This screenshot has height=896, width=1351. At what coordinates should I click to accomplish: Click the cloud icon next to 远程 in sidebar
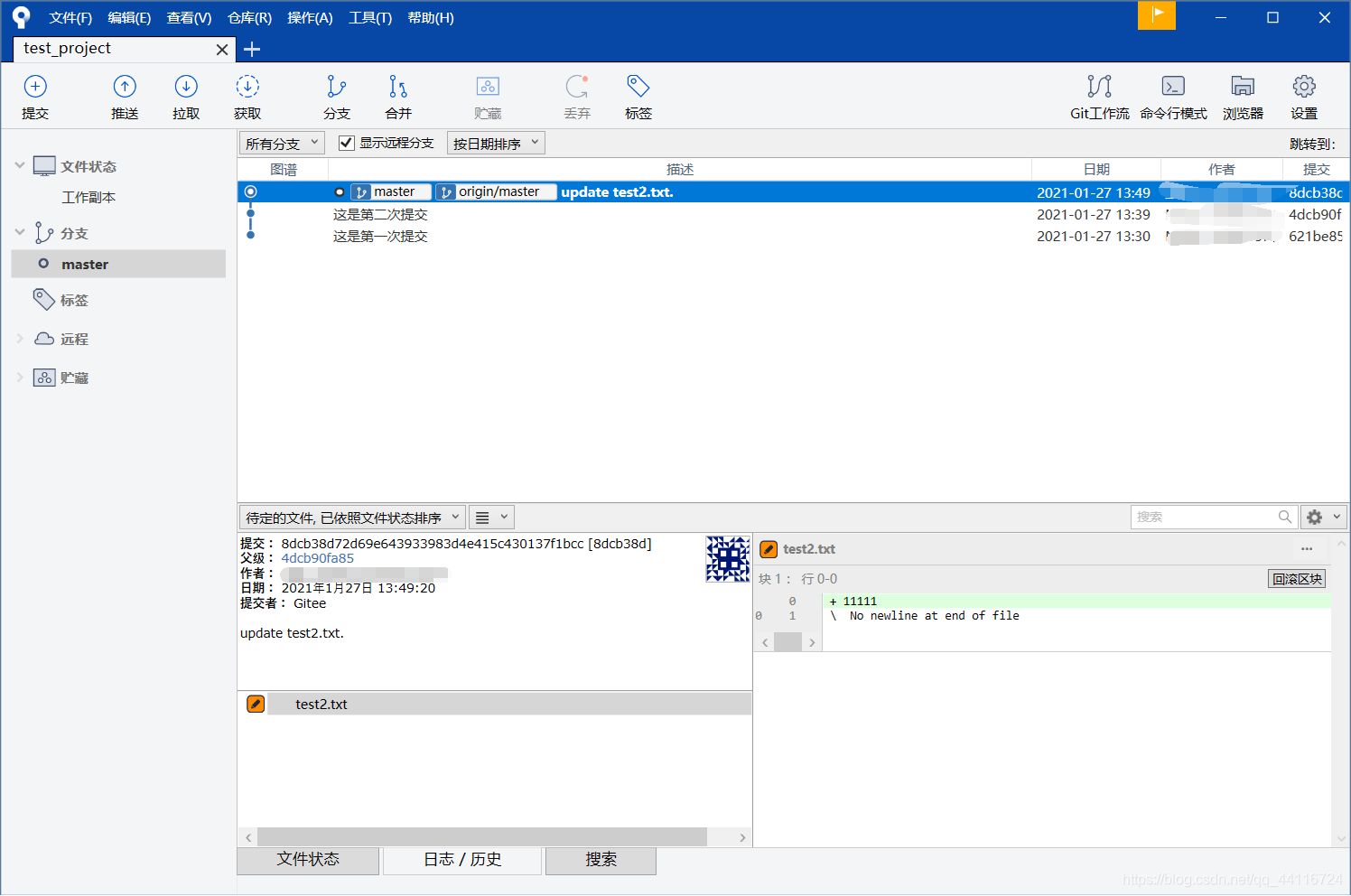pos(44,339)
